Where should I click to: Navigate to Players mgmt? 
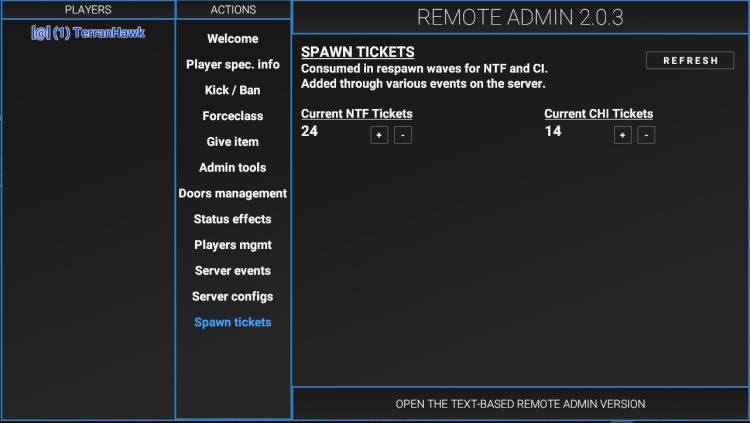tap(233, 245)
